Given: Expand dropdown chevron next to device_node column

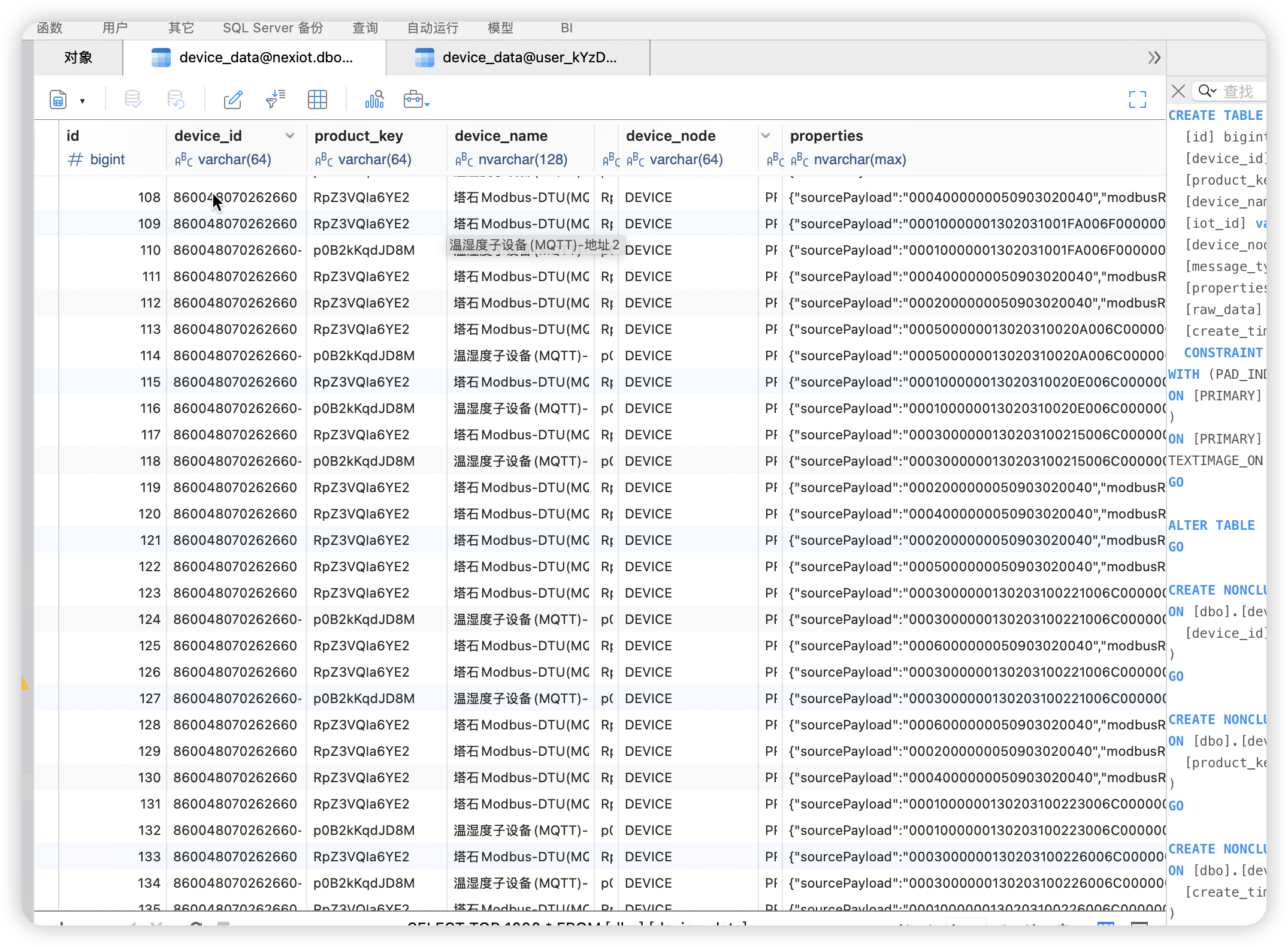Looking at the screenshot, I should [765, 135].
